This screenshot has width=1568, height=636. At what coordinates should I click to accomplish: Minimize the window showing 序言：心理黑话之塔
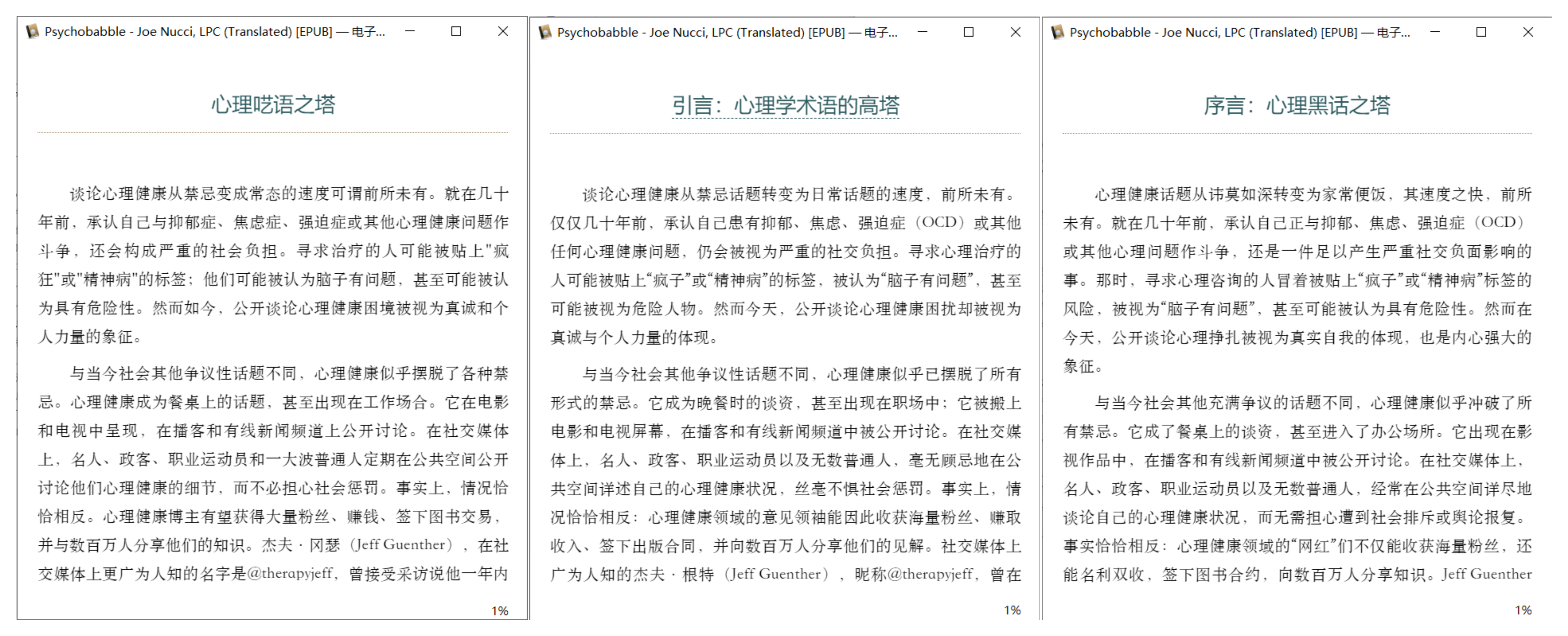[1435, 32]
